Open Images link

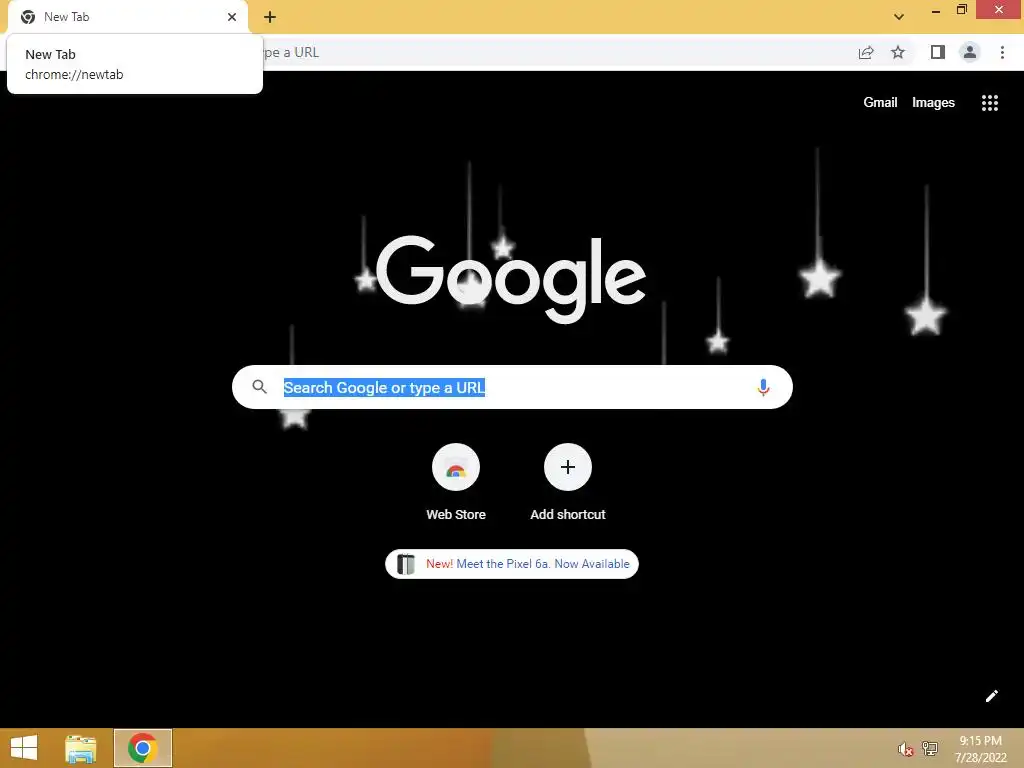[933, 103]
